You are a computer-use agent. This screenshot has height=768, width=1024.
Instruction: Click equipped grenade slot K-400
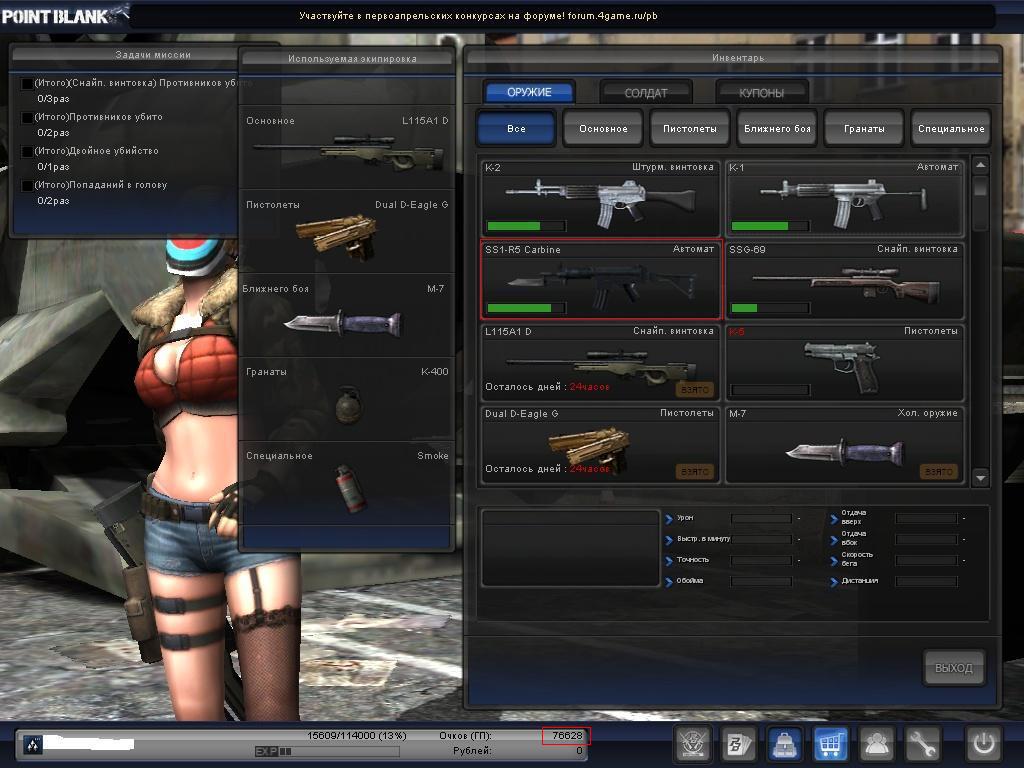[347, 399]
